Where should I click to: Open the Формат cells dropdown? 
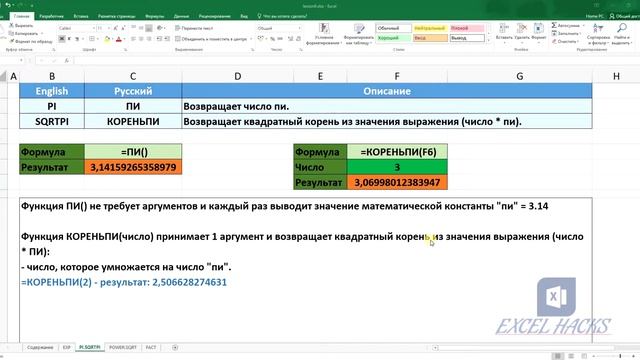point(538,33)
